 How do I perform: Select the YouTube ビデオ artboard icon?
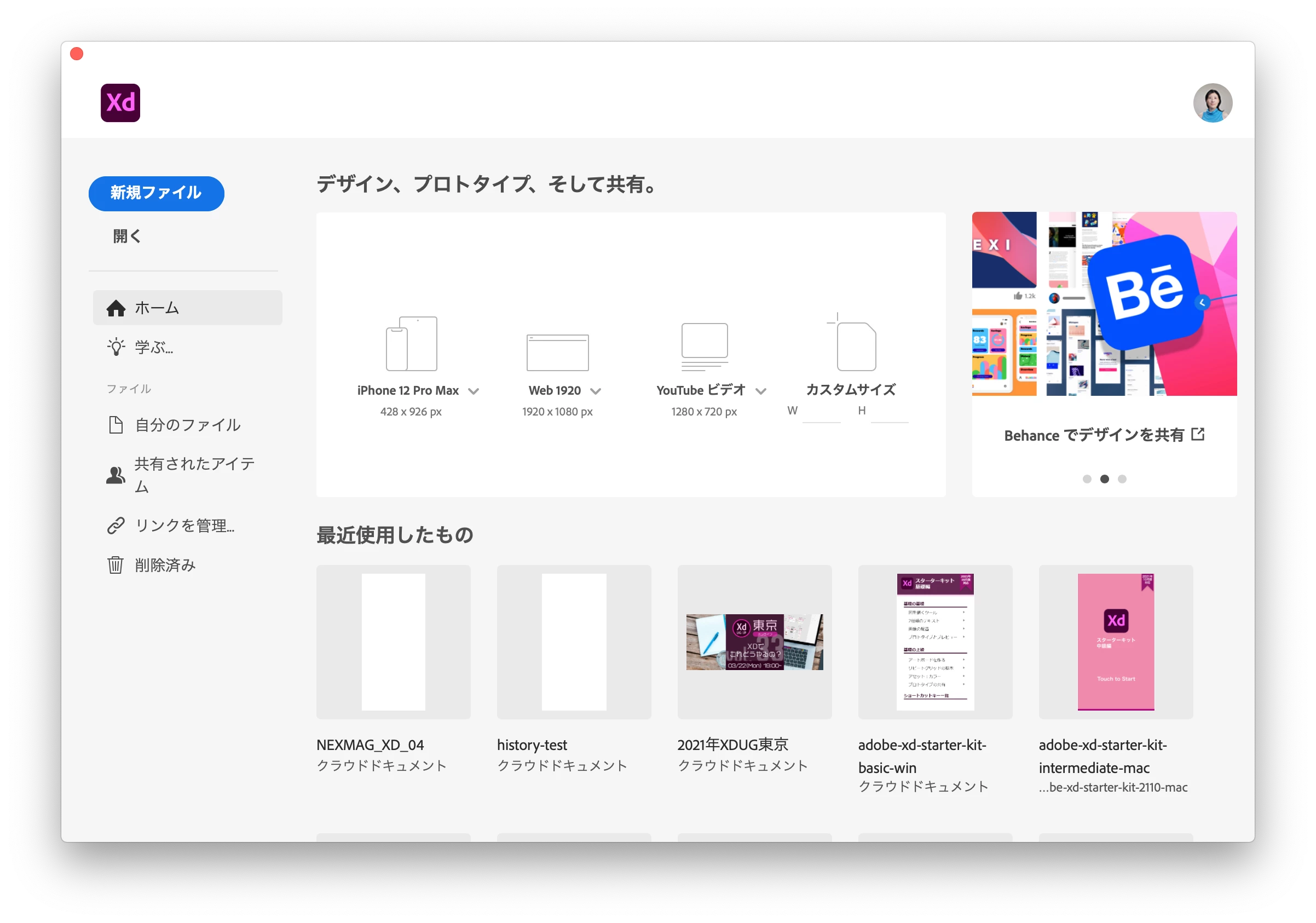(x=704, y=347)
